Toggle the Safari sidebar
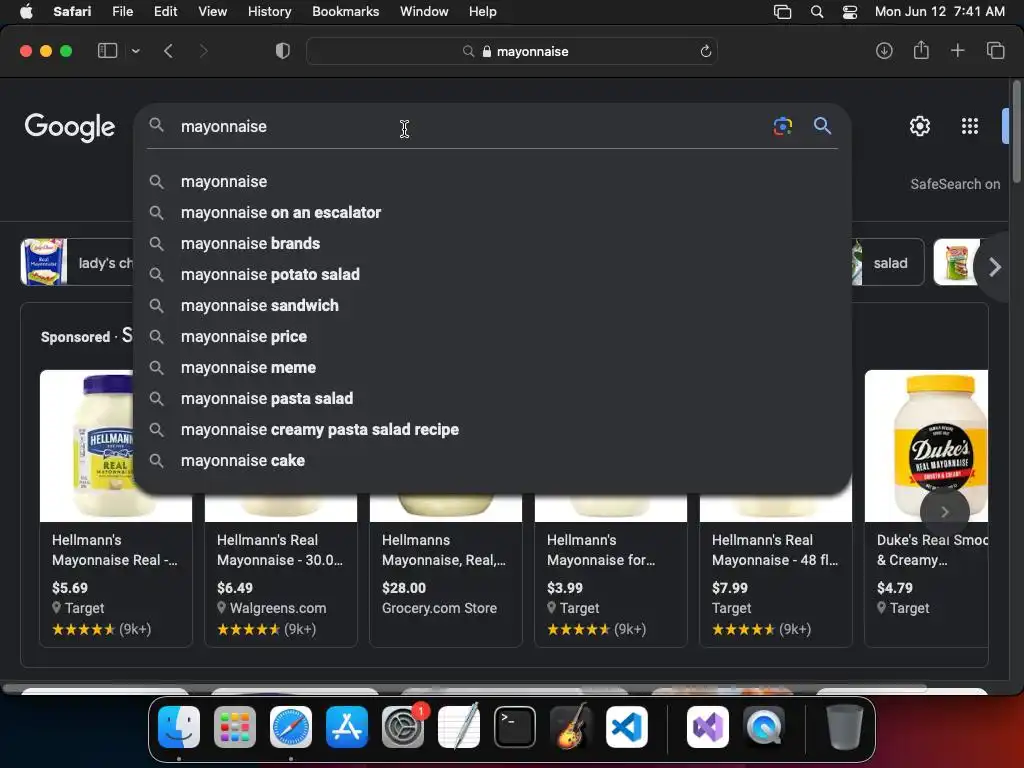 [107, 51]
